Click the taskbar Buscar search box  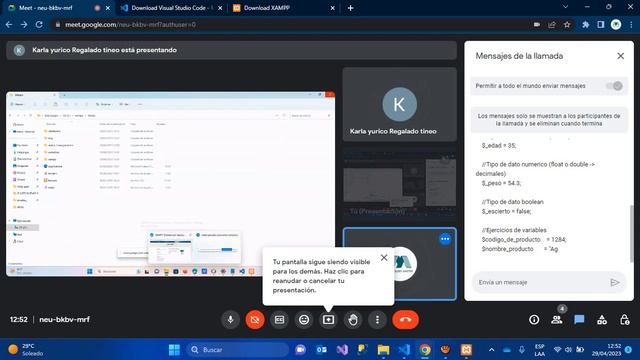(238, 350)
